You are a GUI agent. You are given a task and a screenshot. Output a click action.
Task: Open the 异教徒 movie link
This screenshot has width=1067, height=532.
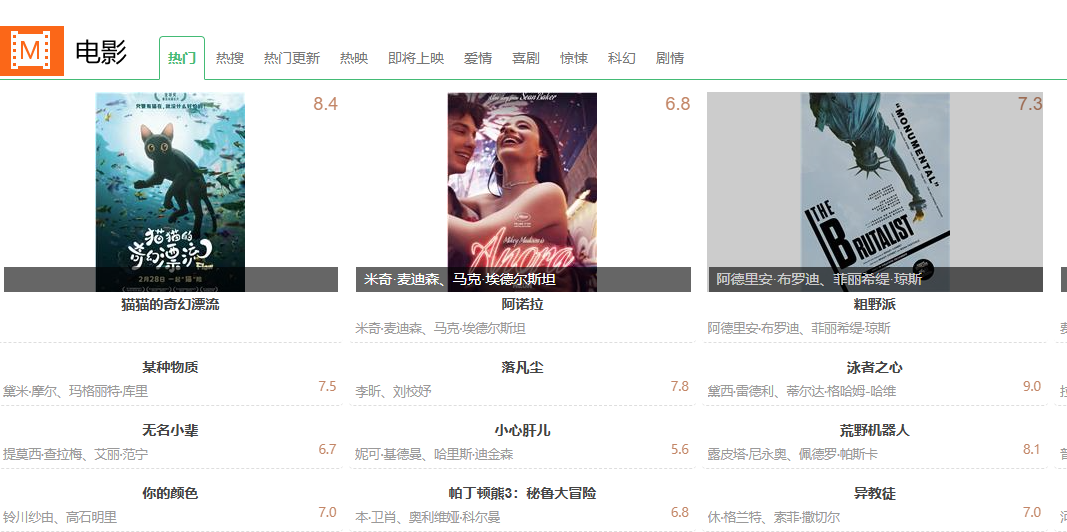pos(874,494)
